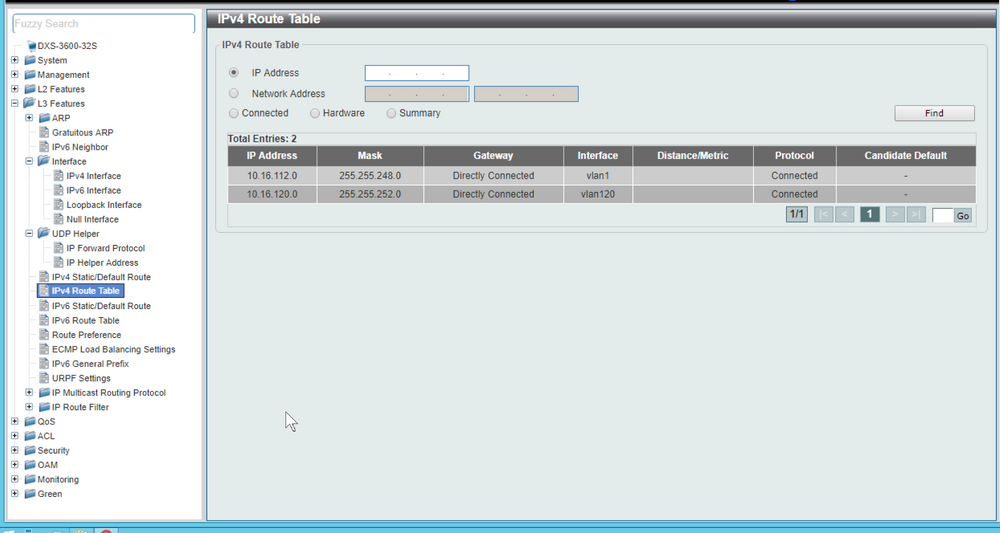Image resolution: width=1000 pixels, height=533 pixels.
Task: Click the Security folder icon
Action: (30, 450)
